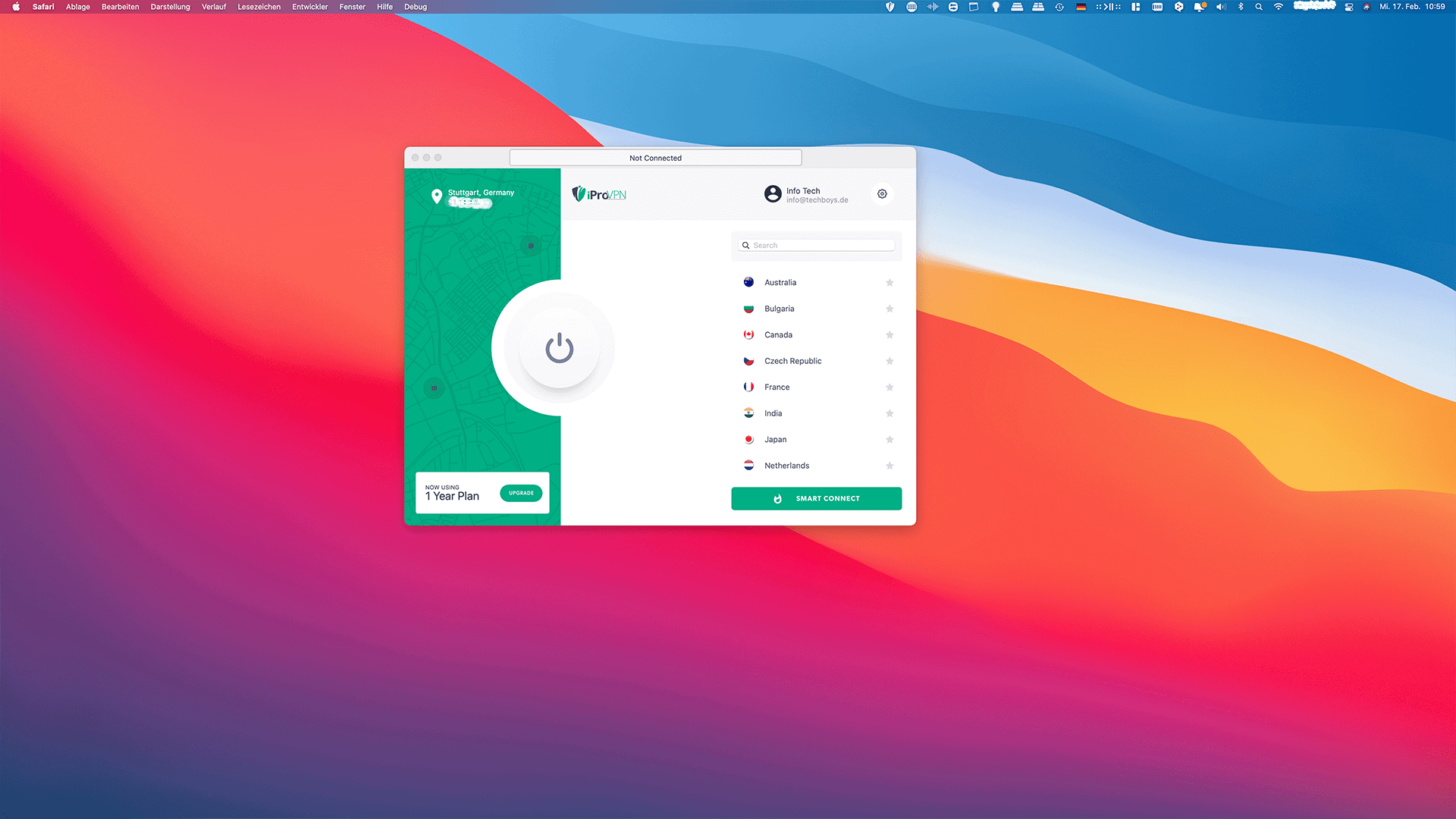Open the settings gear icon
This screenshot has height=819, width=1456.
(x=882, y=194)
